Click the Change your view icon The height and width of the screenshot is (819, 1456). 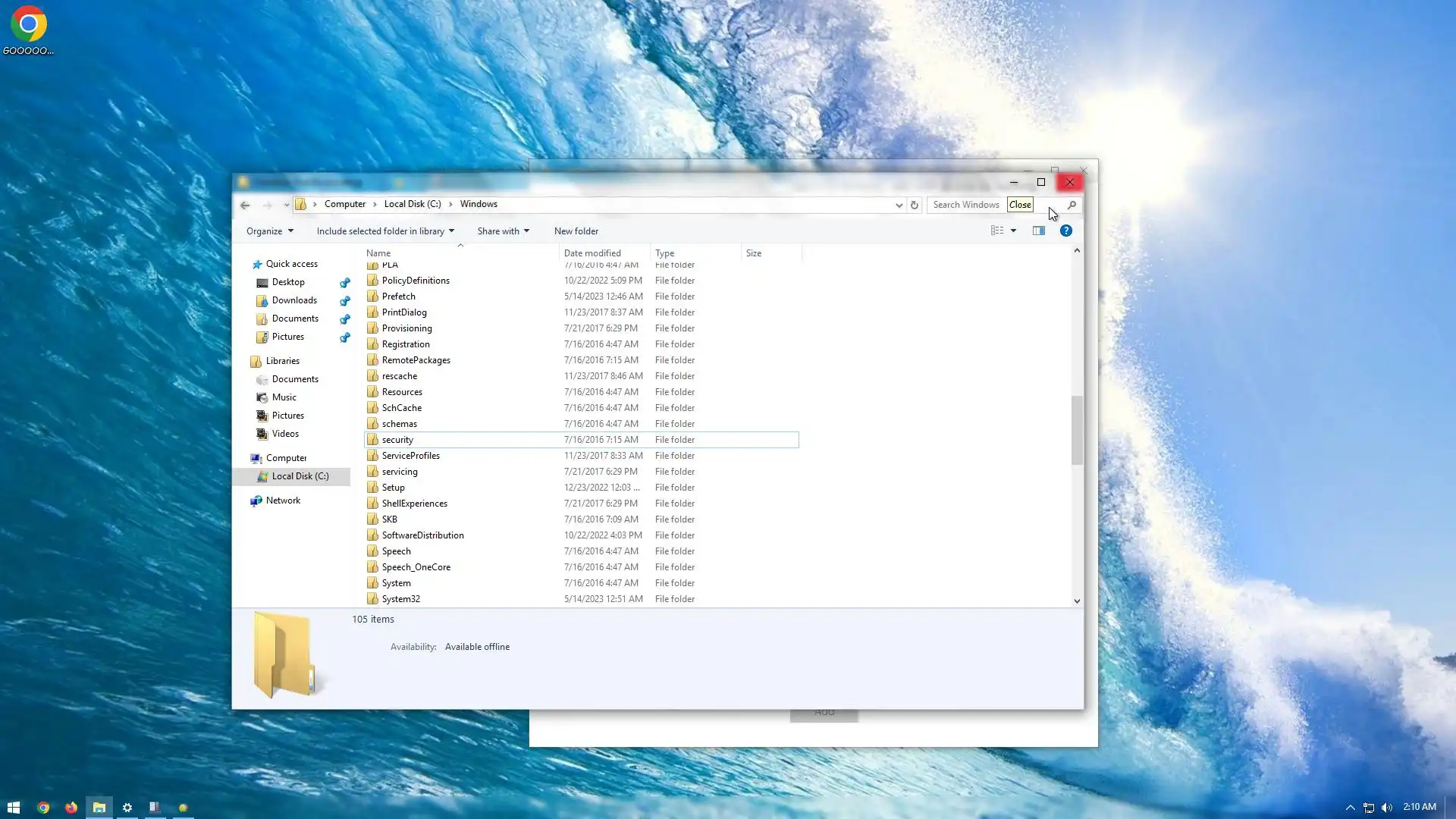click(997, 231)
